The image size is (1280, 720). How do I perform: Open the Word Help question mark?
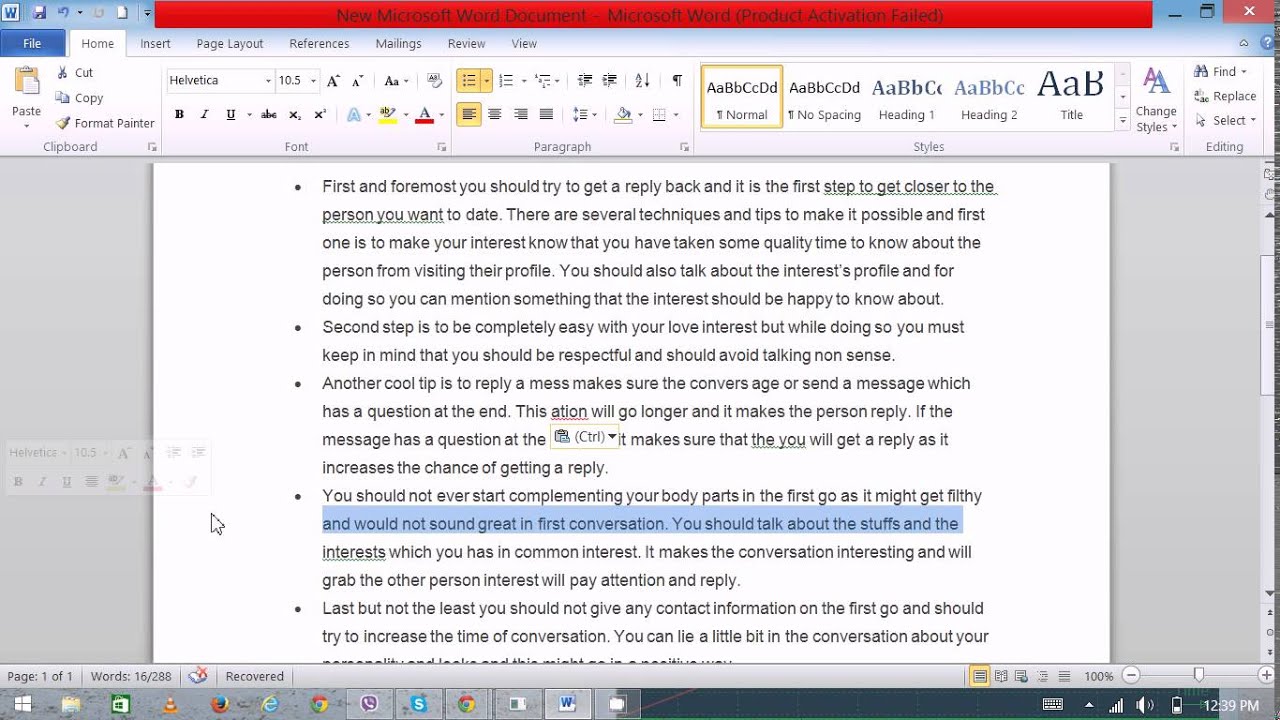(x=1265, y=43)
